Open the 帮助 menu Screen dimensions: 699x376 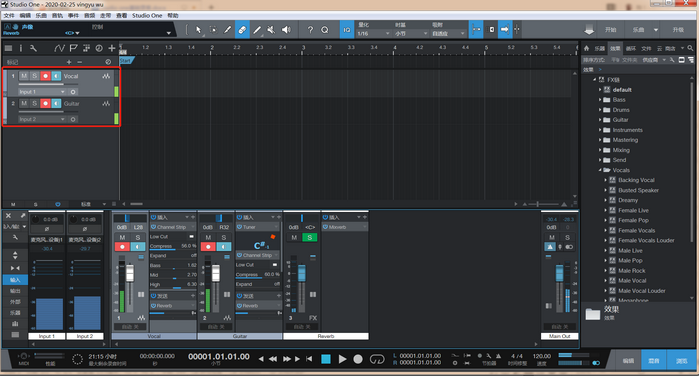(x=173, y=16)
